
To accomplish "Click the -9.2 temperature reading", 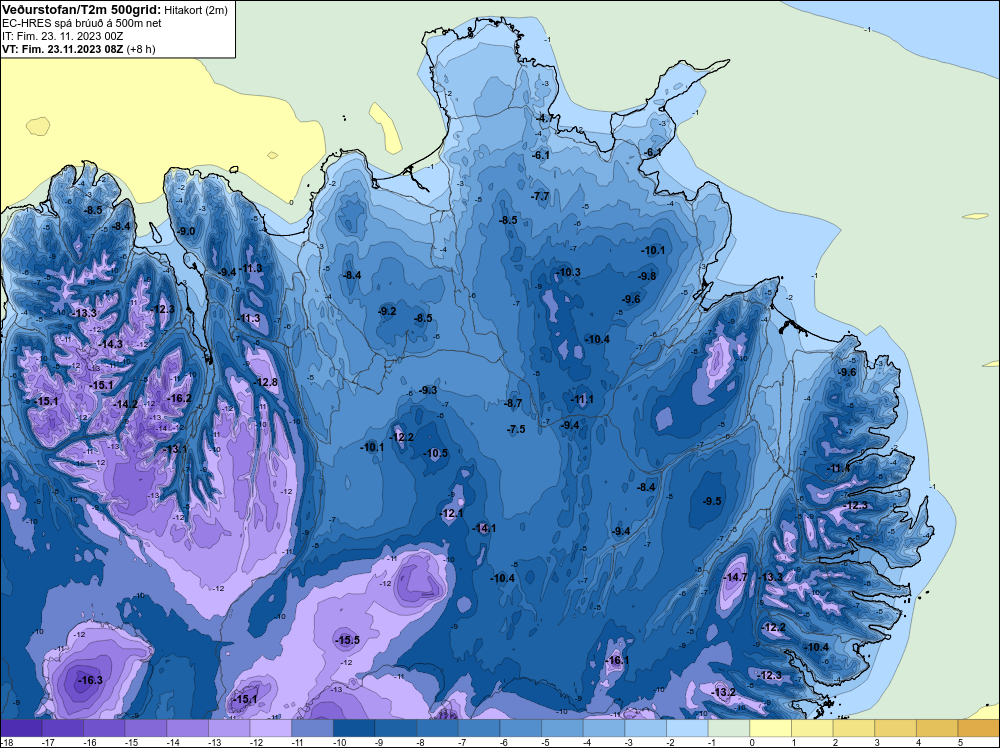I will click(x=387, y=311).
